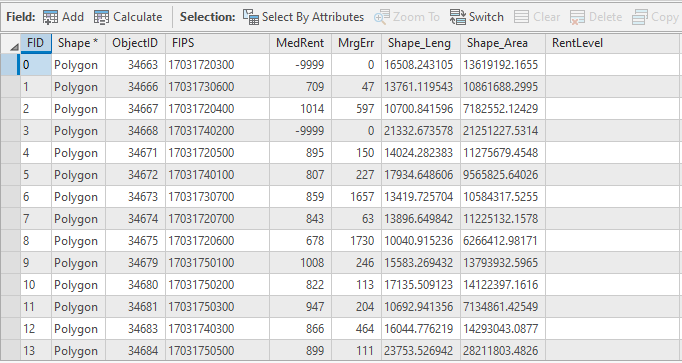Click MedRent value 895
The width and height of the screenshot is (682, 363).
click(314, 153)
